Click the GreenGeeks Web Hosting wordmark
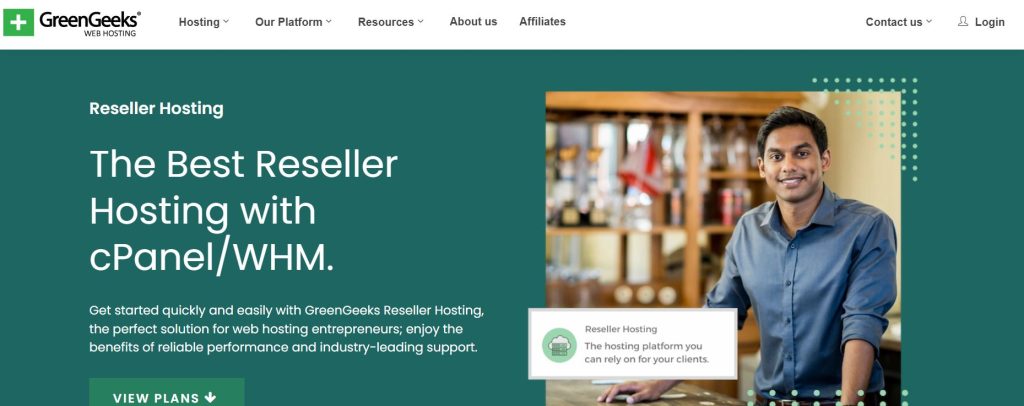The image size is (1024, 406). tap(89, 23)
